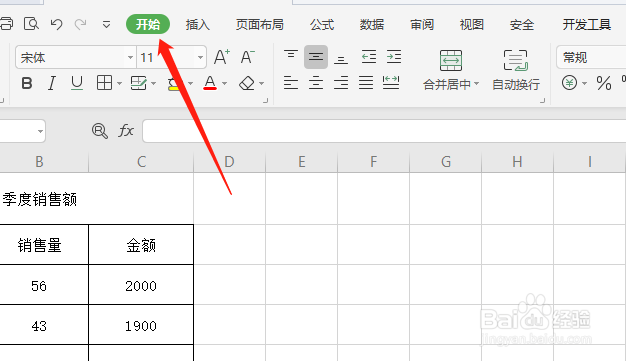The image size is (626, 361).
Task: Select column B header
Action: coord(39,162)
